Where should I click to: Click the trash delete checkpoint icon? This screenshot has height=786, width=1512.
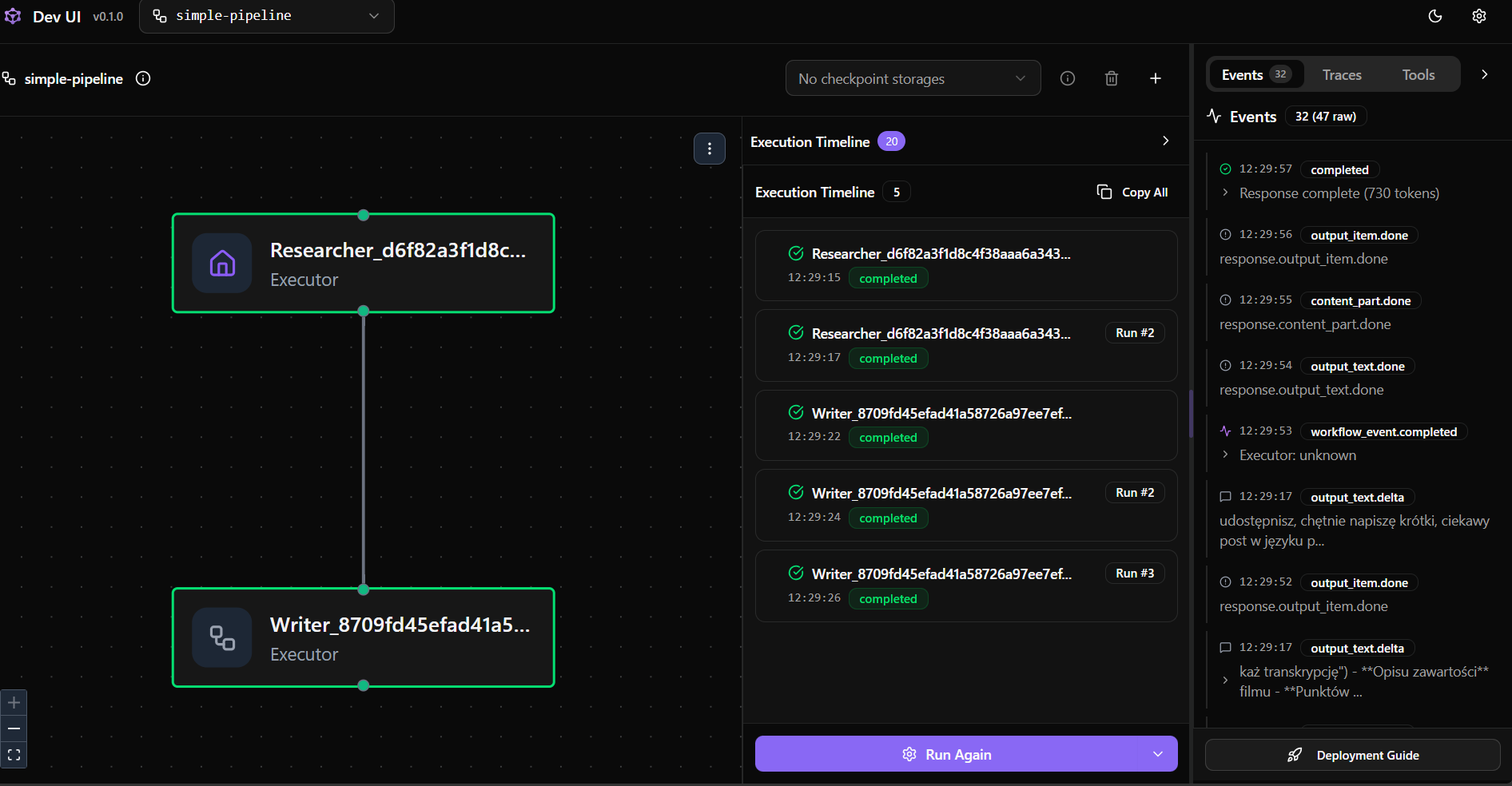click(1112, 78)
